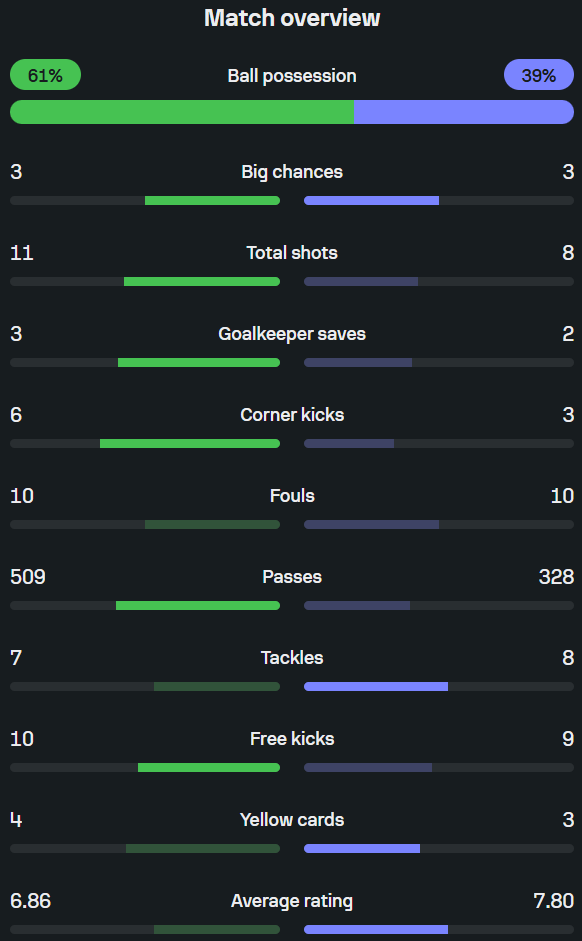Image resolution: width=582 pixels, height=941 pixels.
Task: Click the Average rating label
Action: click(x=292, y=901)
